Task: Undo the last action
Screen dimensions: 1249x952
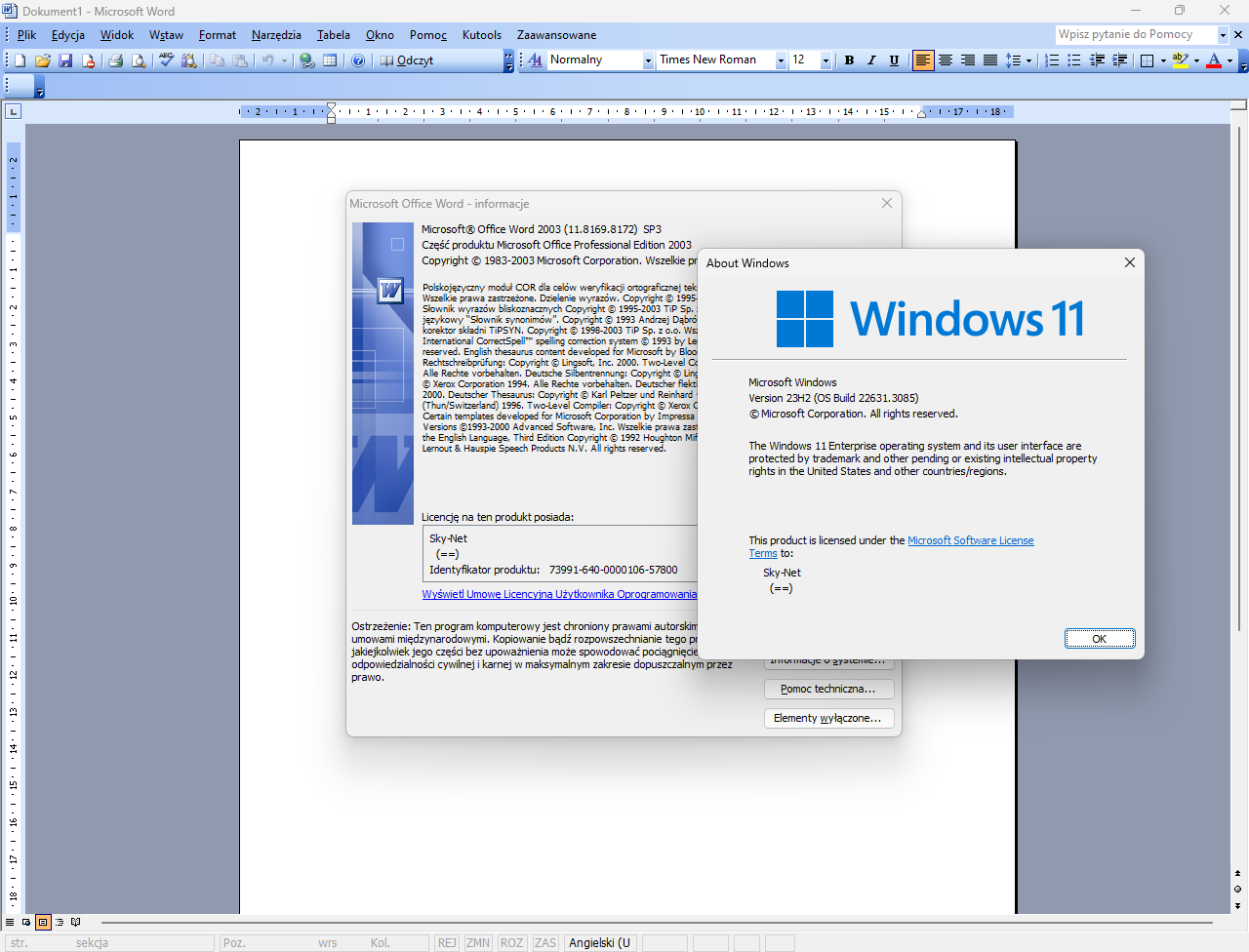Action: [x=267, y=60]
